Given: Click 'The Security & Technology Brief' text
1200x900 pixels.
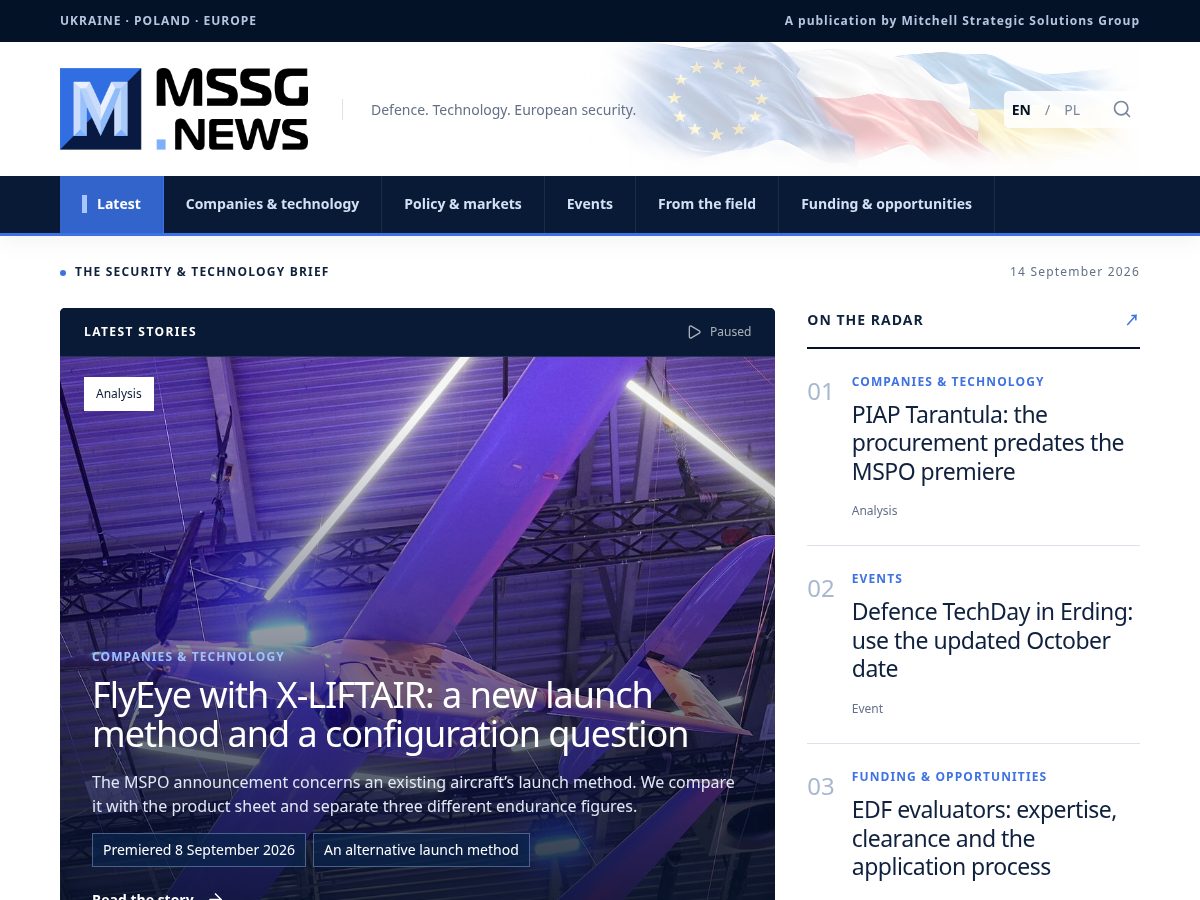Looking at the screenshot, I should (x=202, y=272).
